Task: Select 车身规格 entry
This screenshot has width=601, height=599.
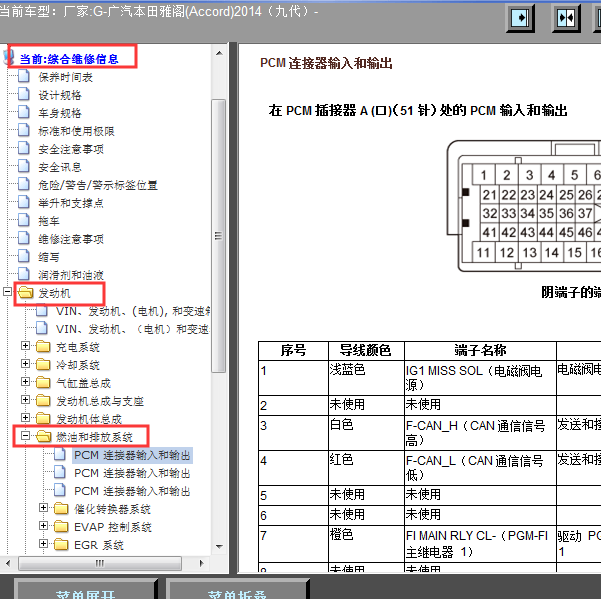Action: 60,113
